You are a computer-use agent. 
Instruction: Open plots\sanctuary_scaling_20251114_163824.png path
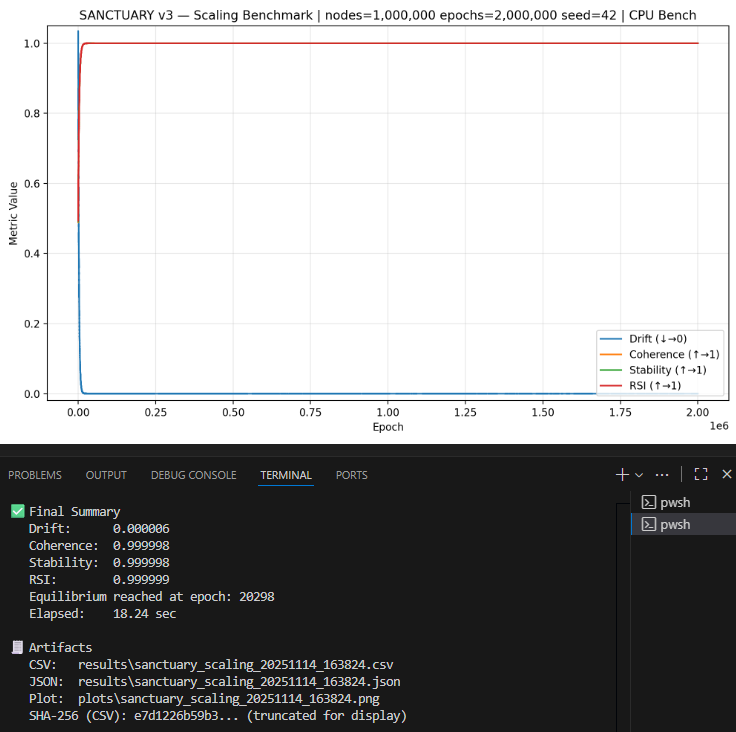229,699
